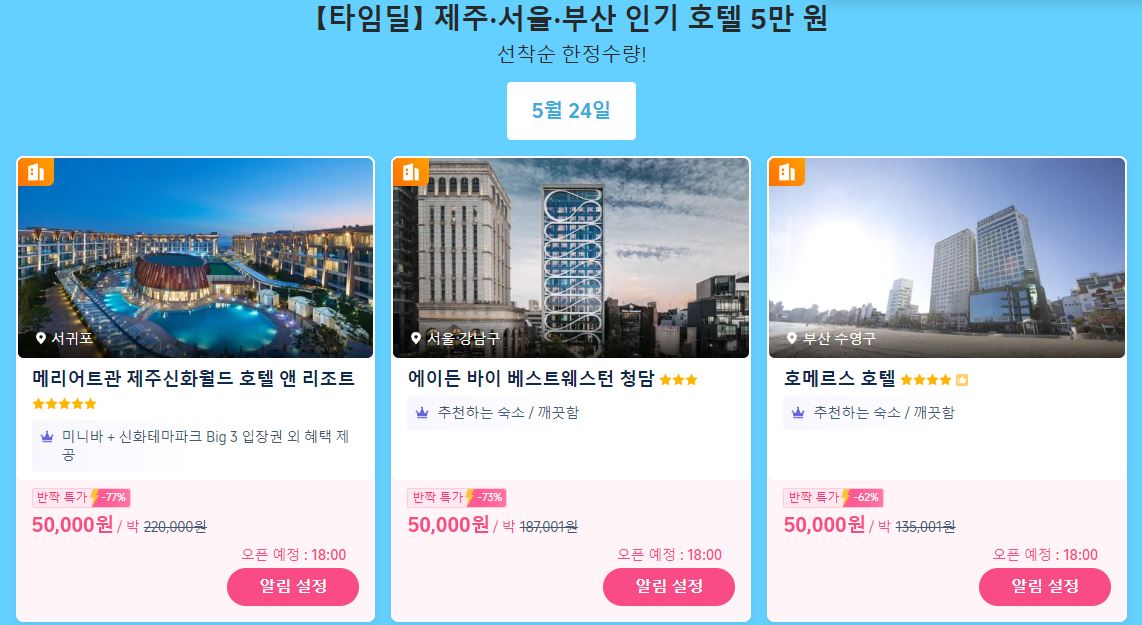Click the orange building icon on Homers Hotel card
The image size is (1142, 625).
click(787, 172)
